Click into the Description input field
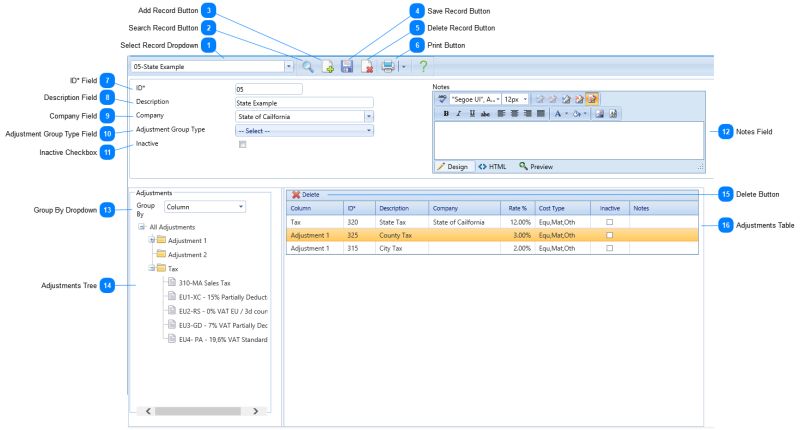Image resolution: width=800 pixels, height=430 pixels. 304,103
